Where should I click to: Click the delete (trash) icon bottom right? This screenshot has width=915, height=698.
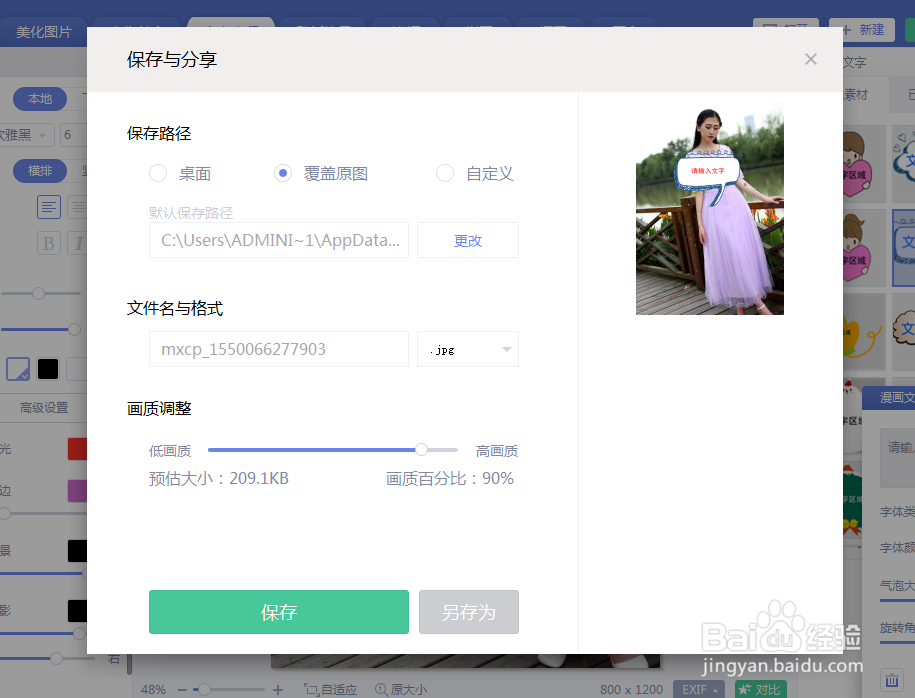[892, 680]
